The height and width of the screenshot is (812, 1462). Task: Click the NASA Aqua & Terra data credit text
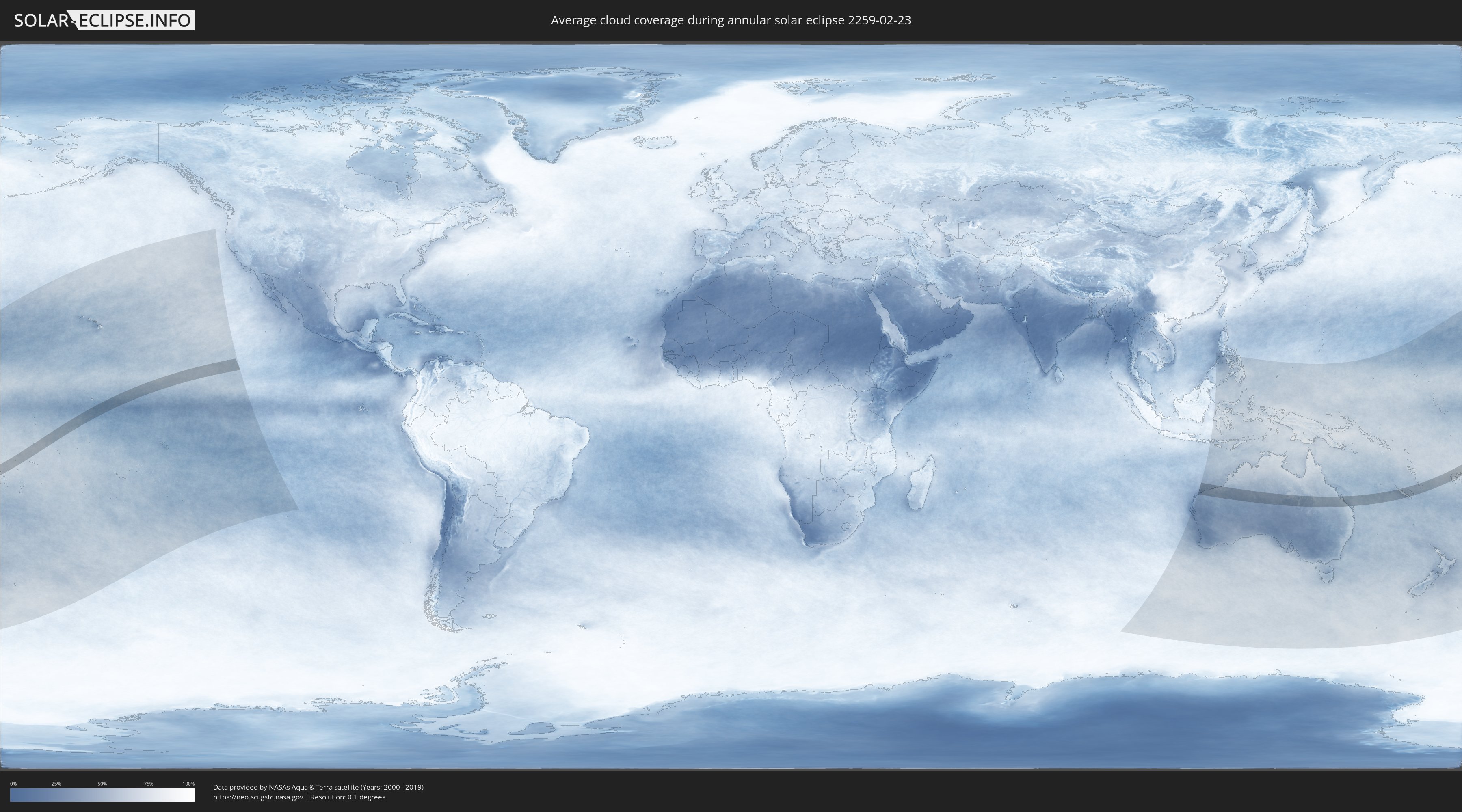point(318,787)
